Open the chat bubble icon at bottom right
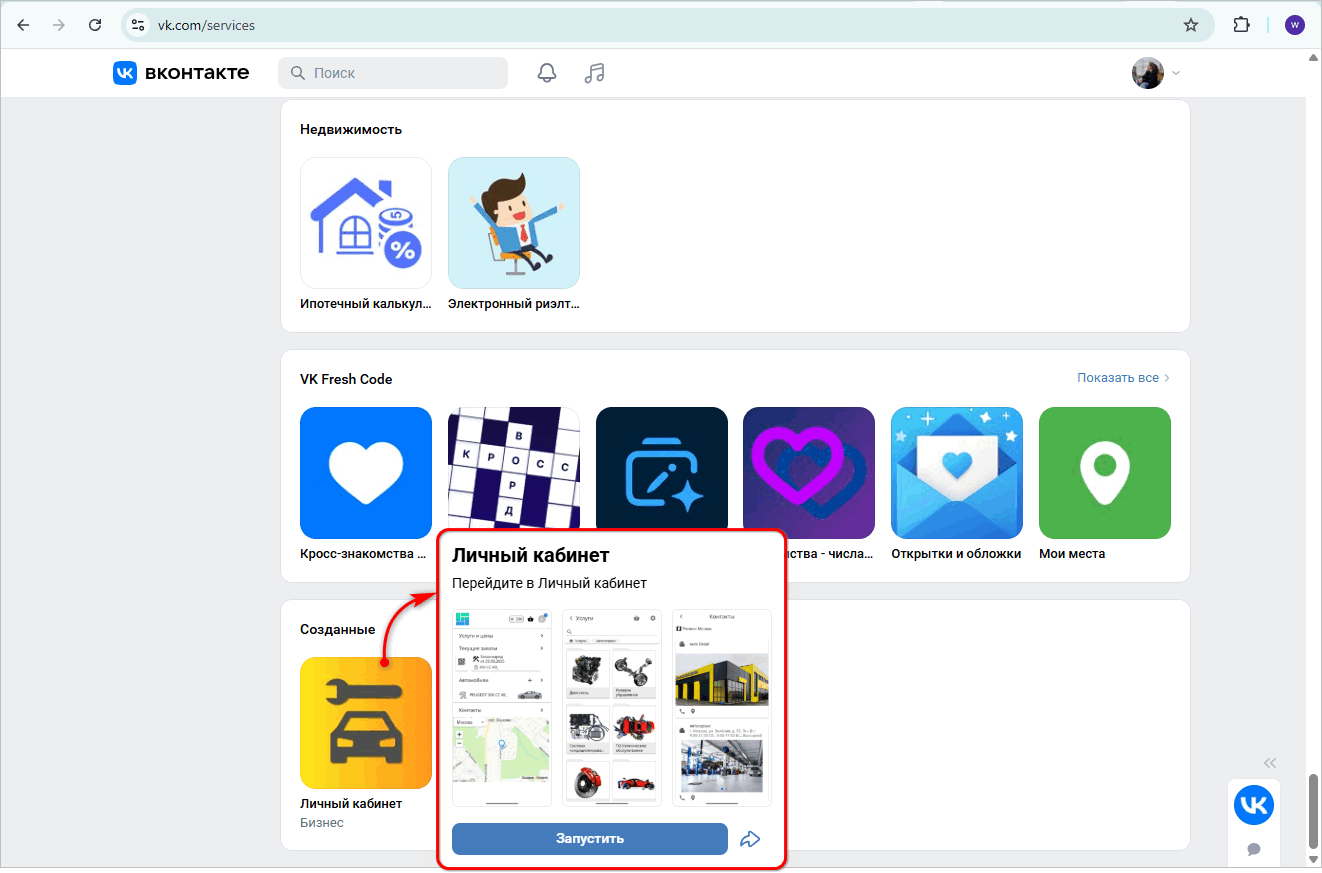This screenshot has width=1322, height=873. pos(1253,850)
